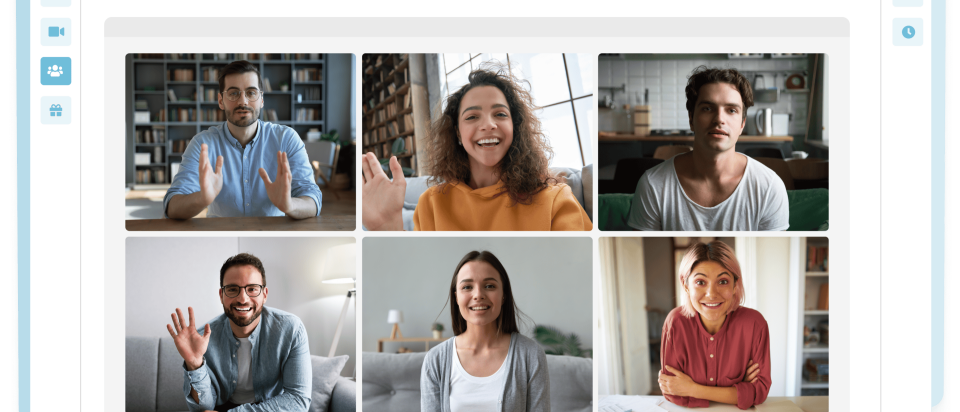Select the highlighted participants group icon
The width and height of the screenshot is (960, 412).
click(56, 71)
